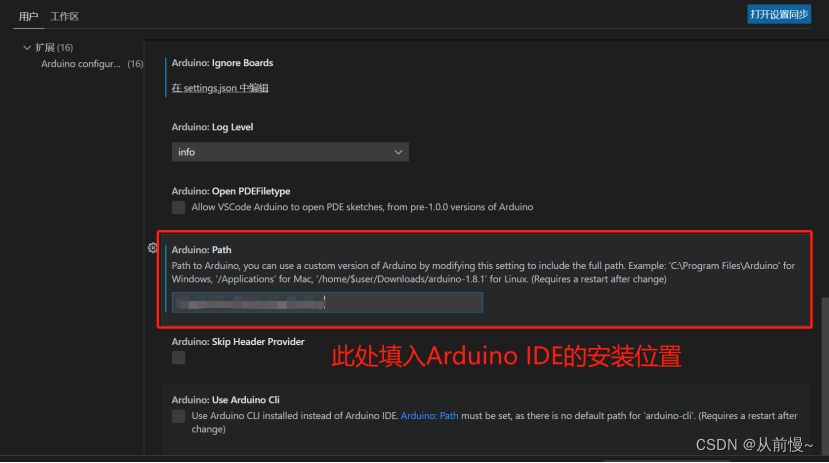Click the Arduino: Ignore Boards heading

(x=222, y=63)
